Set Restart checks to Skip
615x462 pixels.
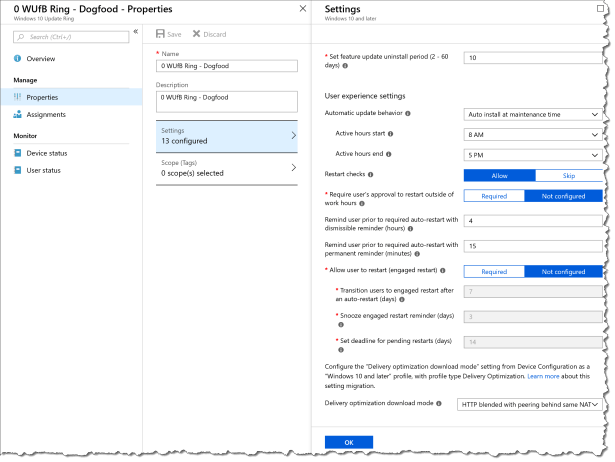point(569,175)
